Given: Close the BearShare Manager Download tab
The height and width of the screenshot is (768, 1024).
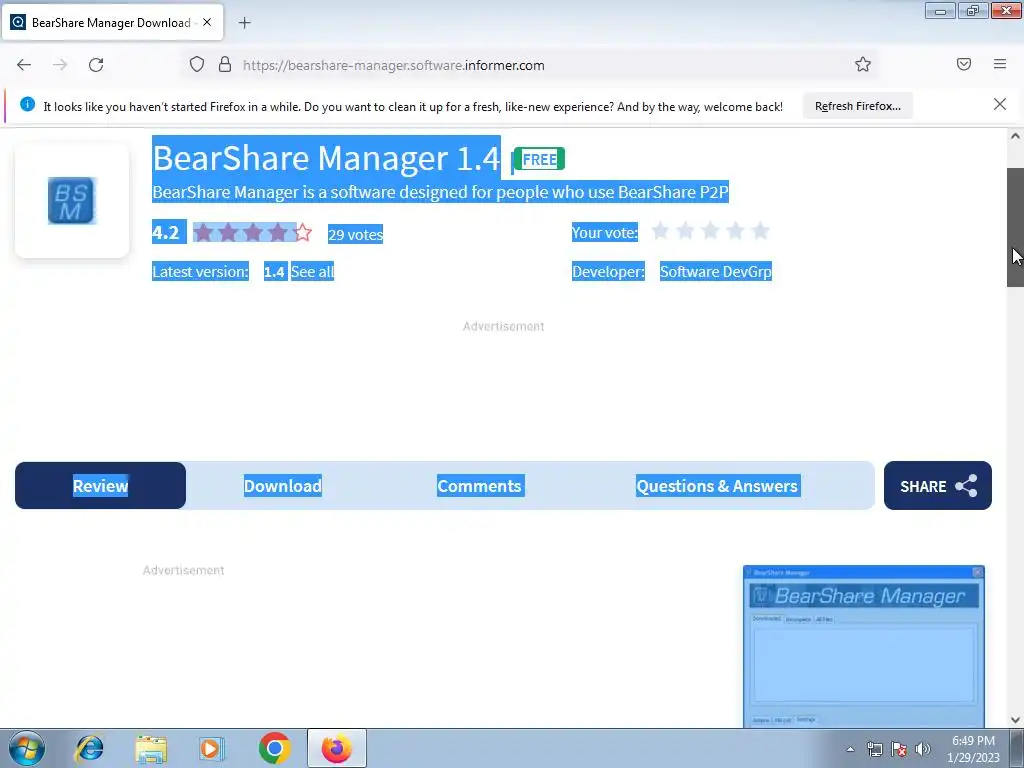Looking at the screenshot, I should [x=207, y=22].
